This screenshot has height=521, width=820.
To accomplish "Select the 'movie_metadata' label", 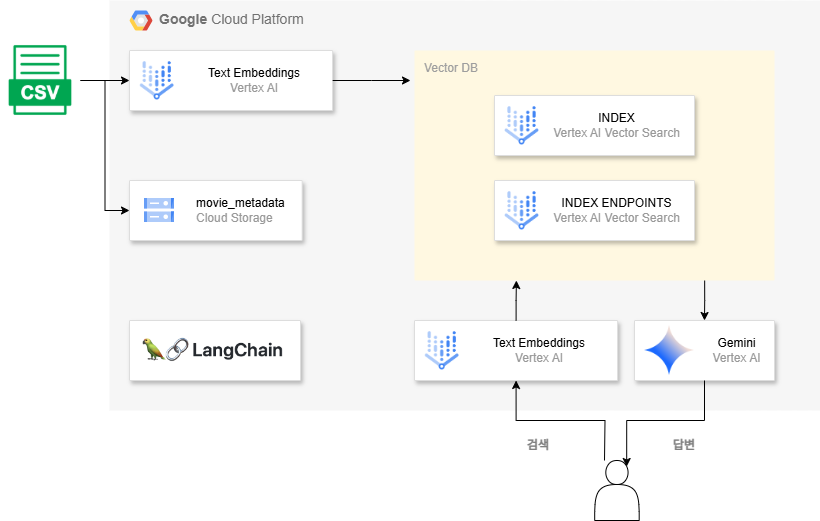I will [x=240, y=202].
